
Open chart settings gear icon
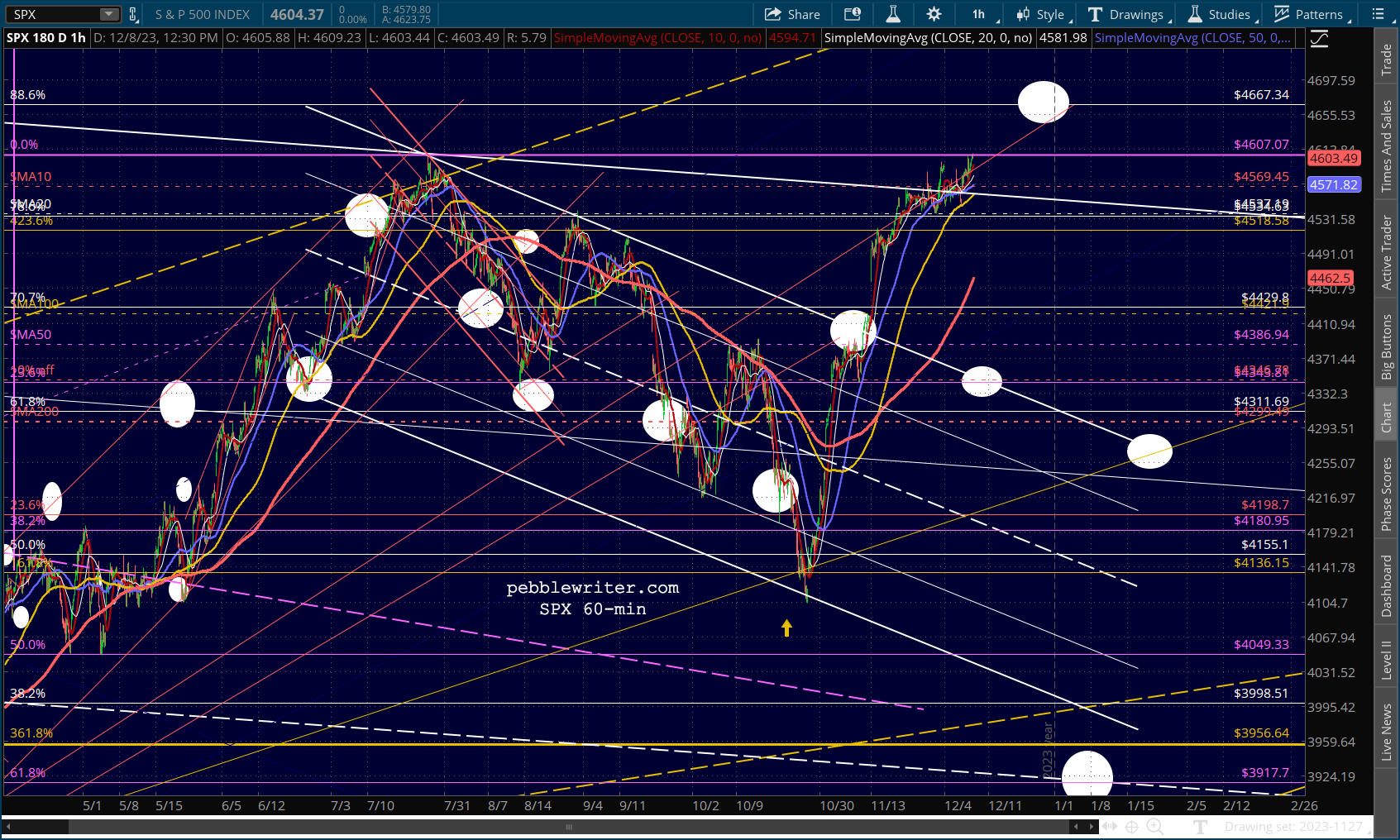(934, 14)
